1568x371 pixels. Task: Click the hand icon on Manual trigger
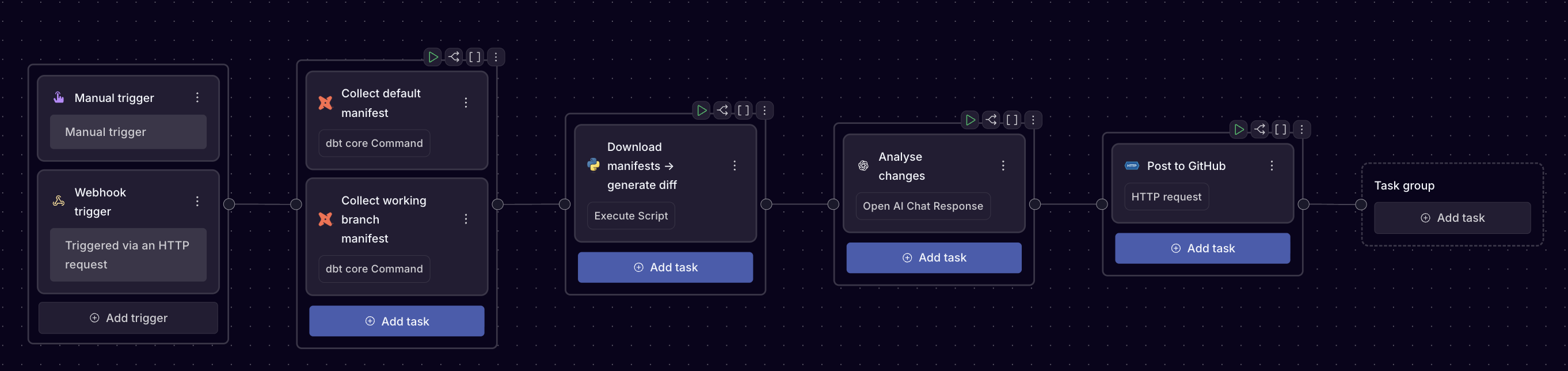pyautogui.click(x=59, y=97)
